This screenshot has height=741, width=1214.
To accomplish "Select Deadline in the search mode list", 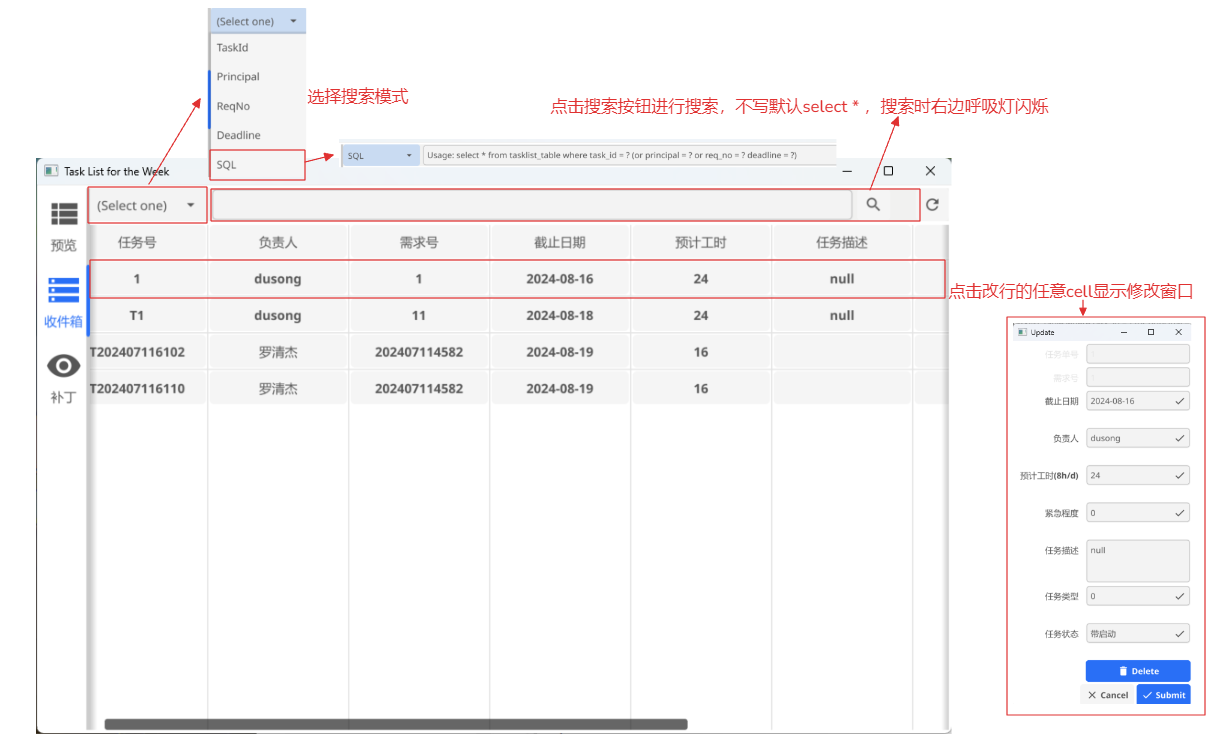I will click(239, 135).
